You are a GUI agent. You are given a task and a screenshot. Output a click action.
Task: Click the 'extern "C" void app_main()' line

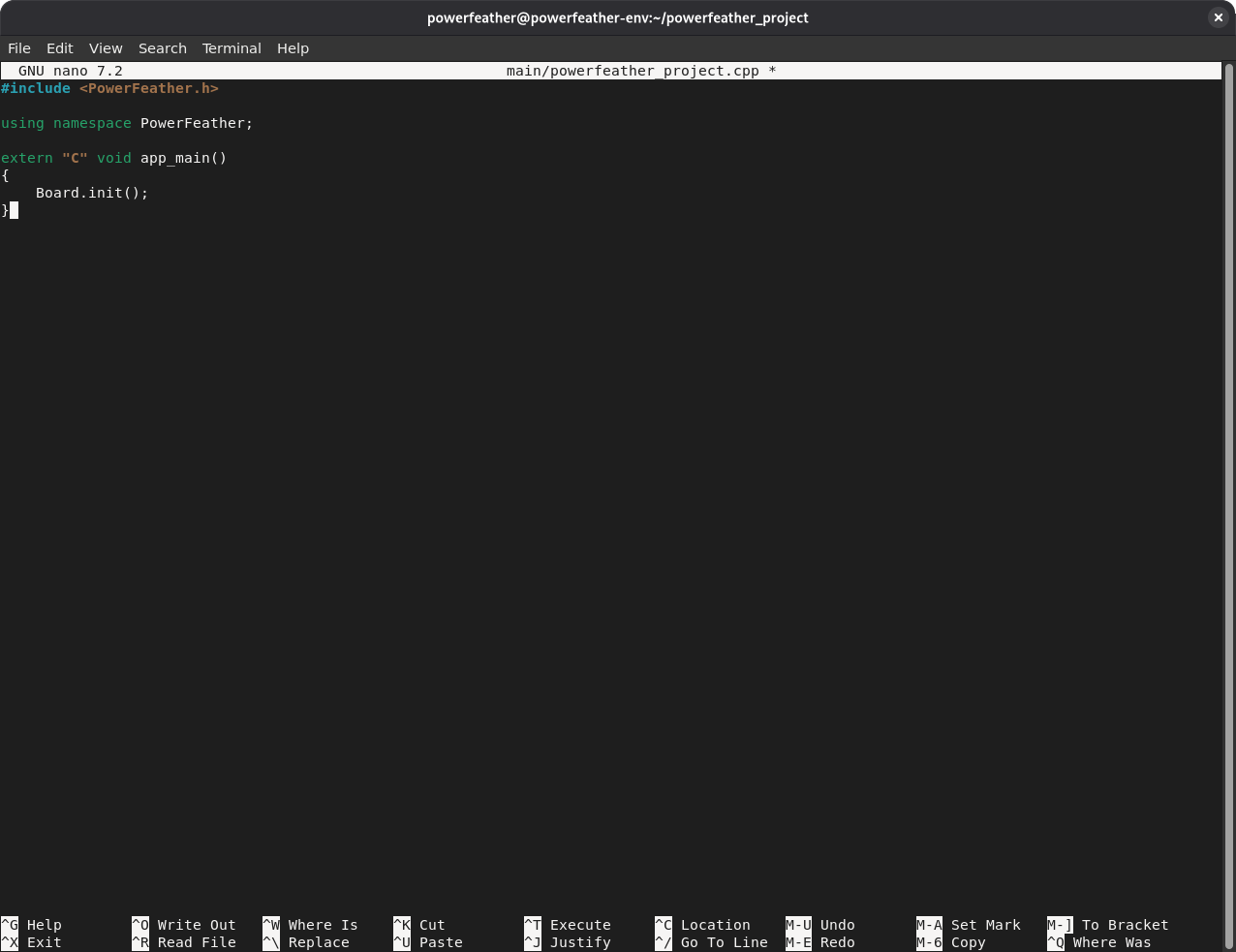point(114,158)
